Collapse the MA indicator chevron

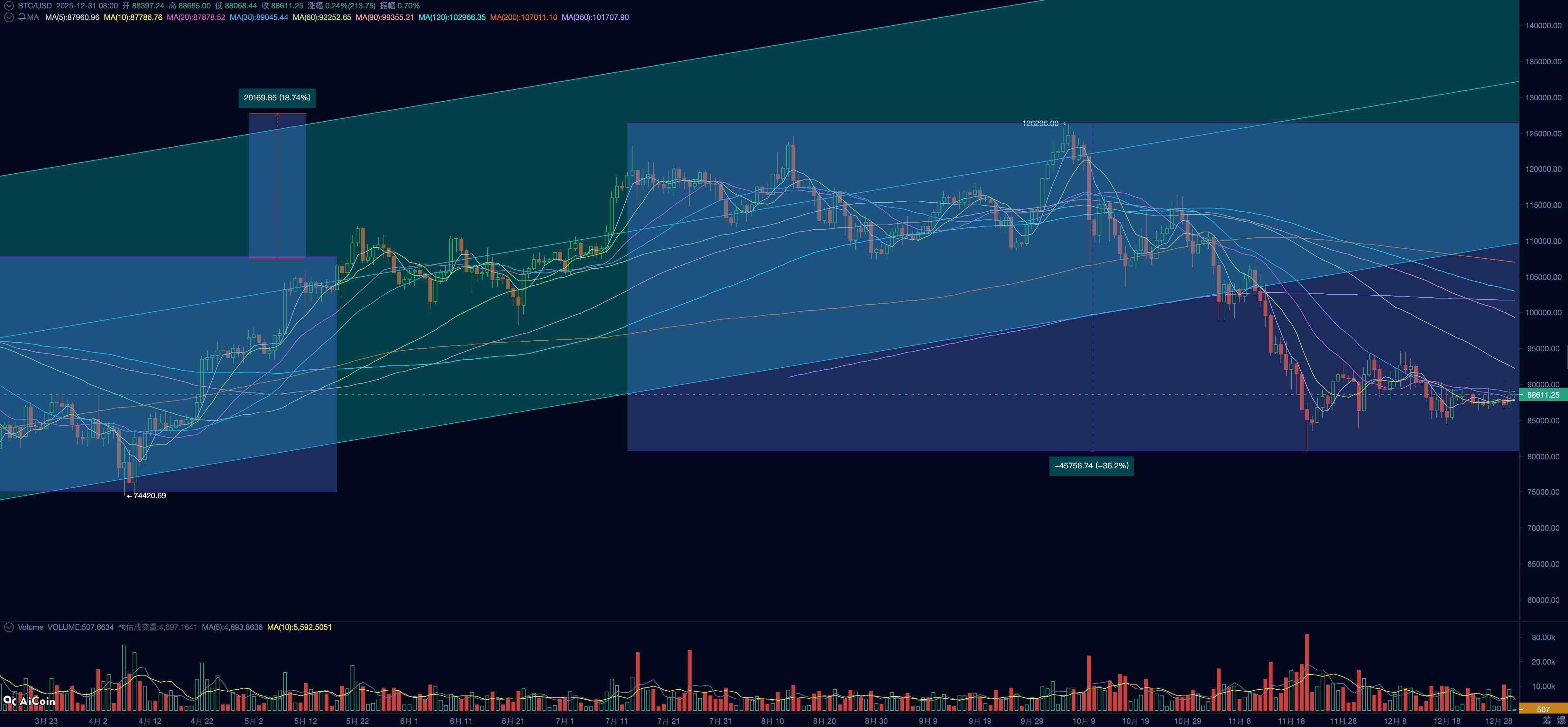tap(8, 18)
